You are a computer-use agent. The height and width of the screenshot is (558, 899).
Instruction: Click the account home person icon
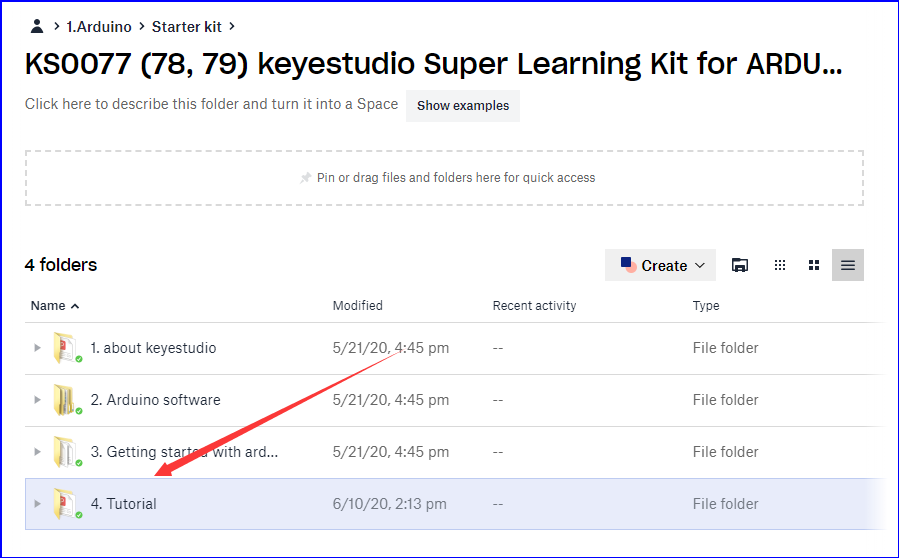(37, 26)
